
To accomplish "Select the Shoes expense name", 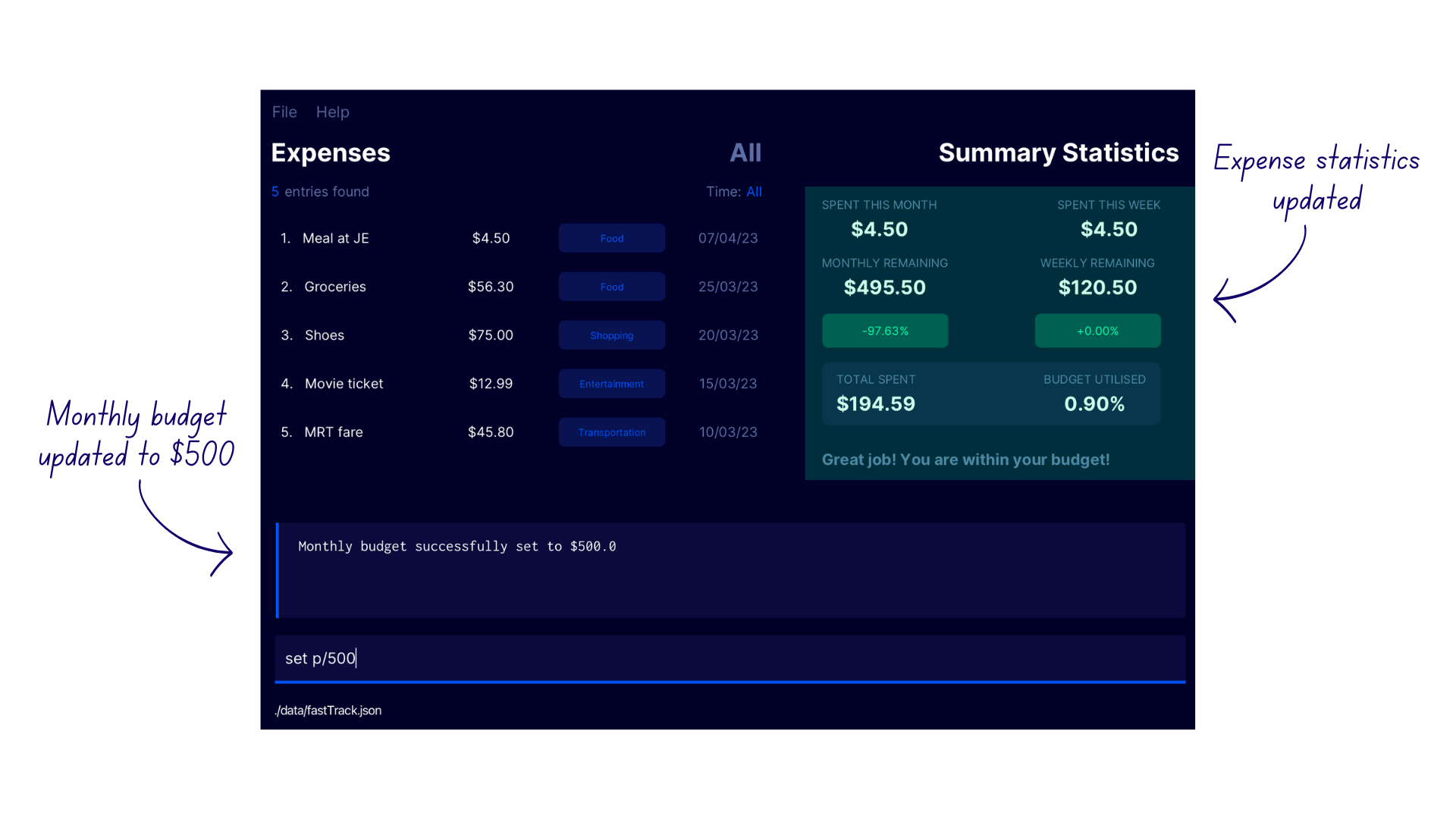I will coord(325,335).
